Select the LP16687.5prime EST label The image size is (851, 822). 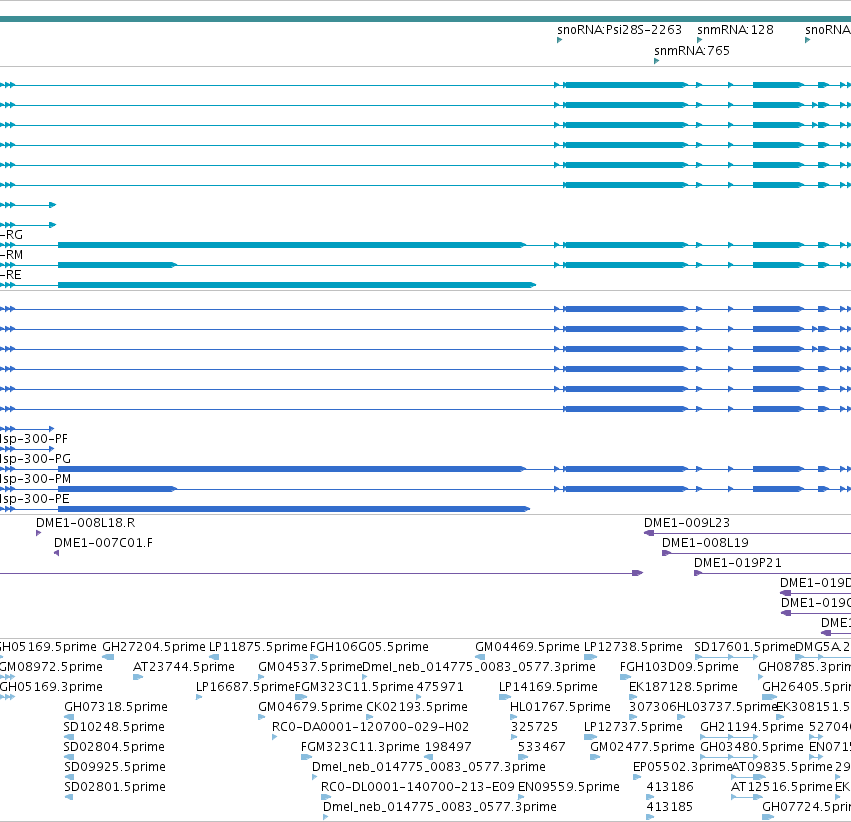[x=245, y=687]
